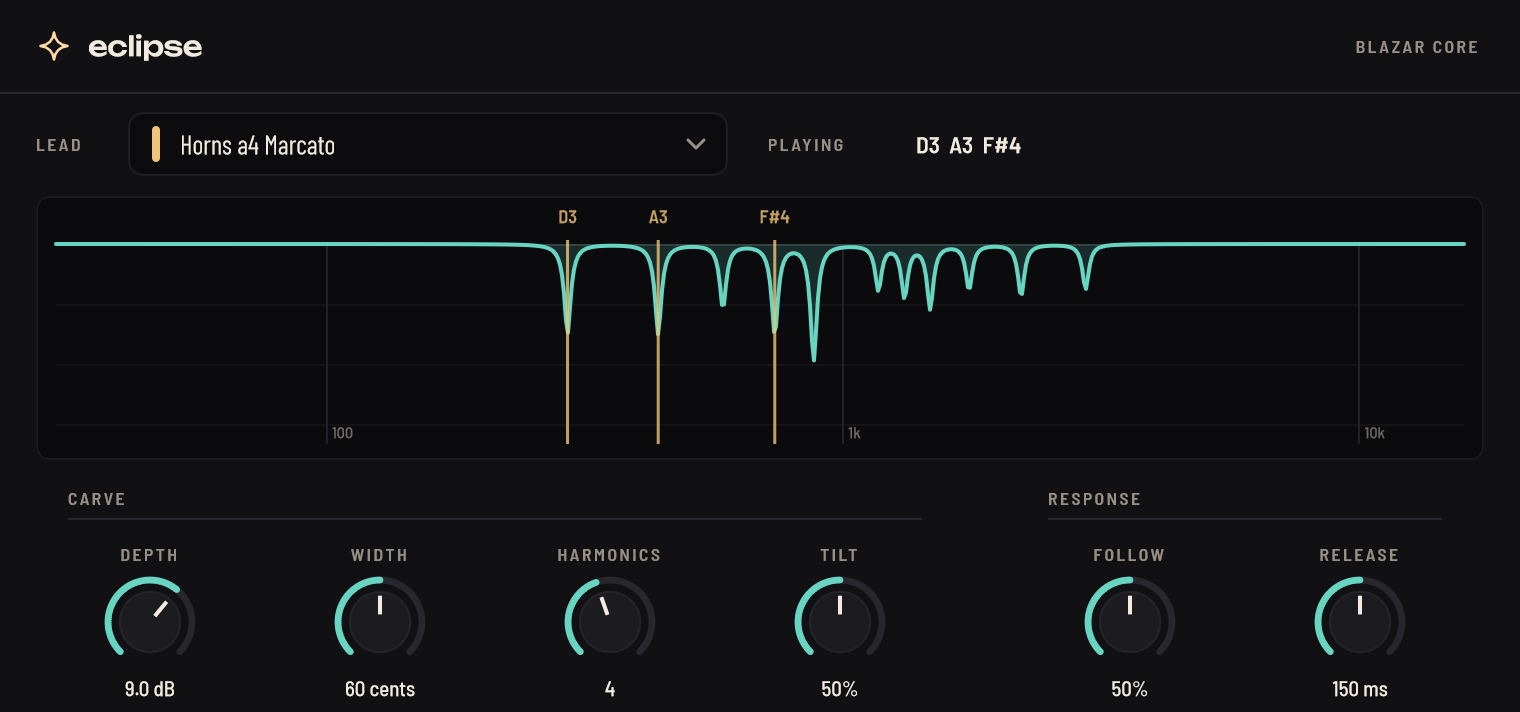Click the 50% follow value
Screen dimensions: 1520x712
click(1130, 689)
